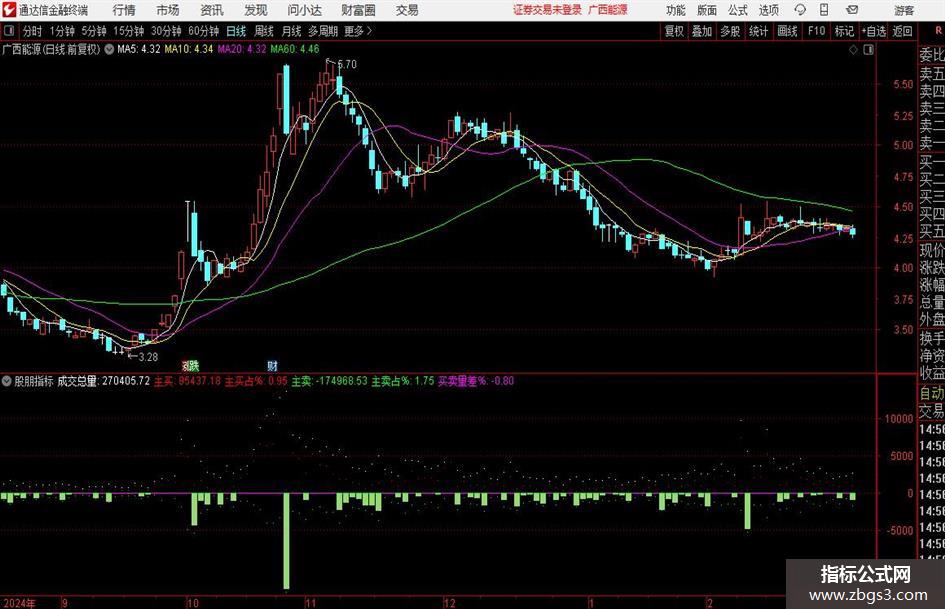Click the 通达信 red logo icon

[x=9, y=10]
